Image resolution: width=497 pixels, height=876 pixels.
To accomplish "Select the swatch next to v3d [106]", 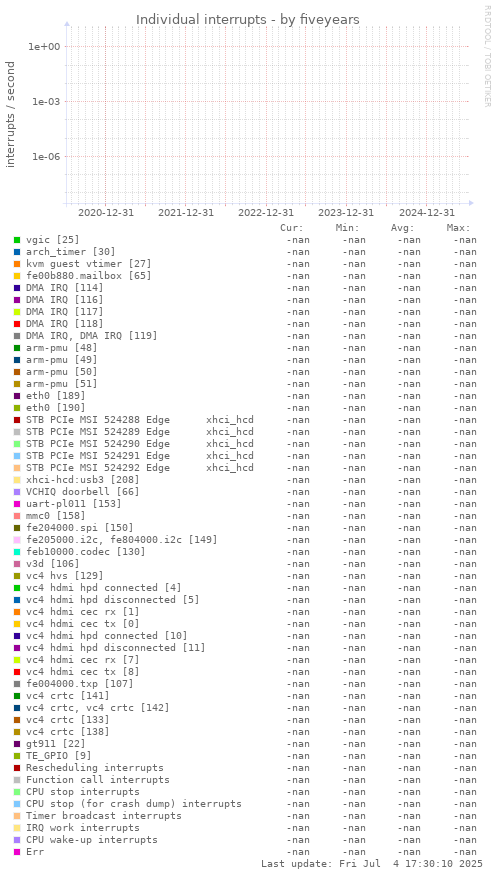I will pos(17,564).
